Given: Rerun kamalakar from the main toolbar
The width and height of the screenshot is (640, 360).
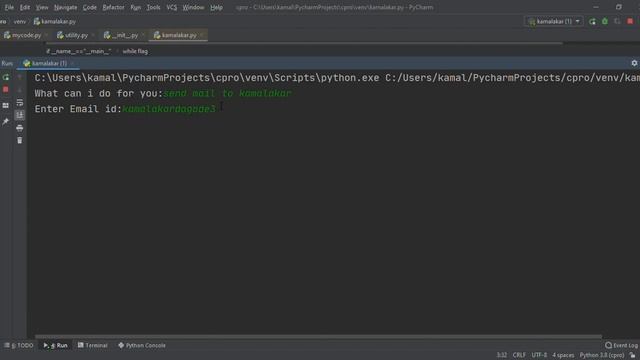Looking at the screenshot, I should tap(592, 21).
